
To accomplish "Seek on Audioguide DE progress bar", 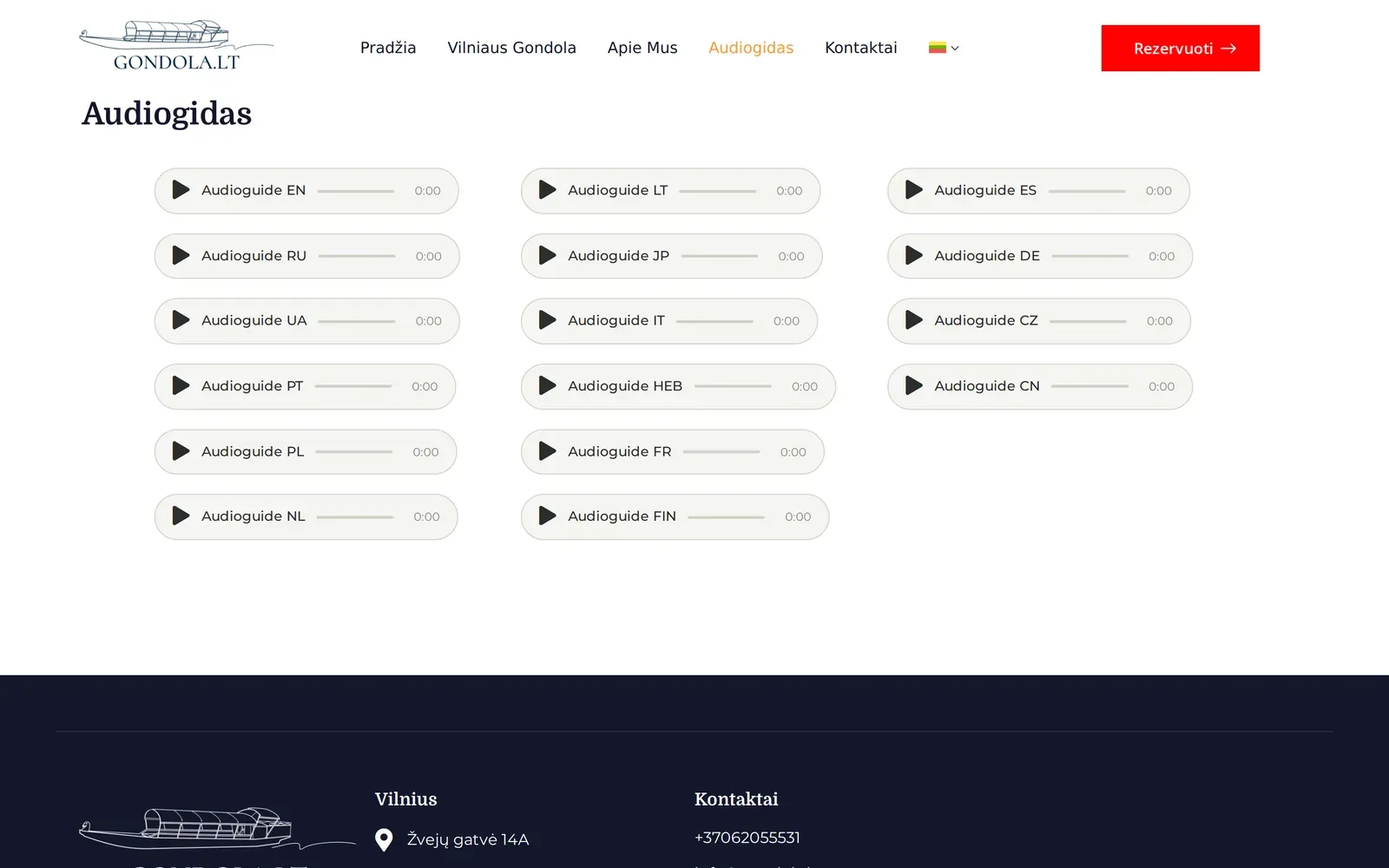I will coord(1089,256).
